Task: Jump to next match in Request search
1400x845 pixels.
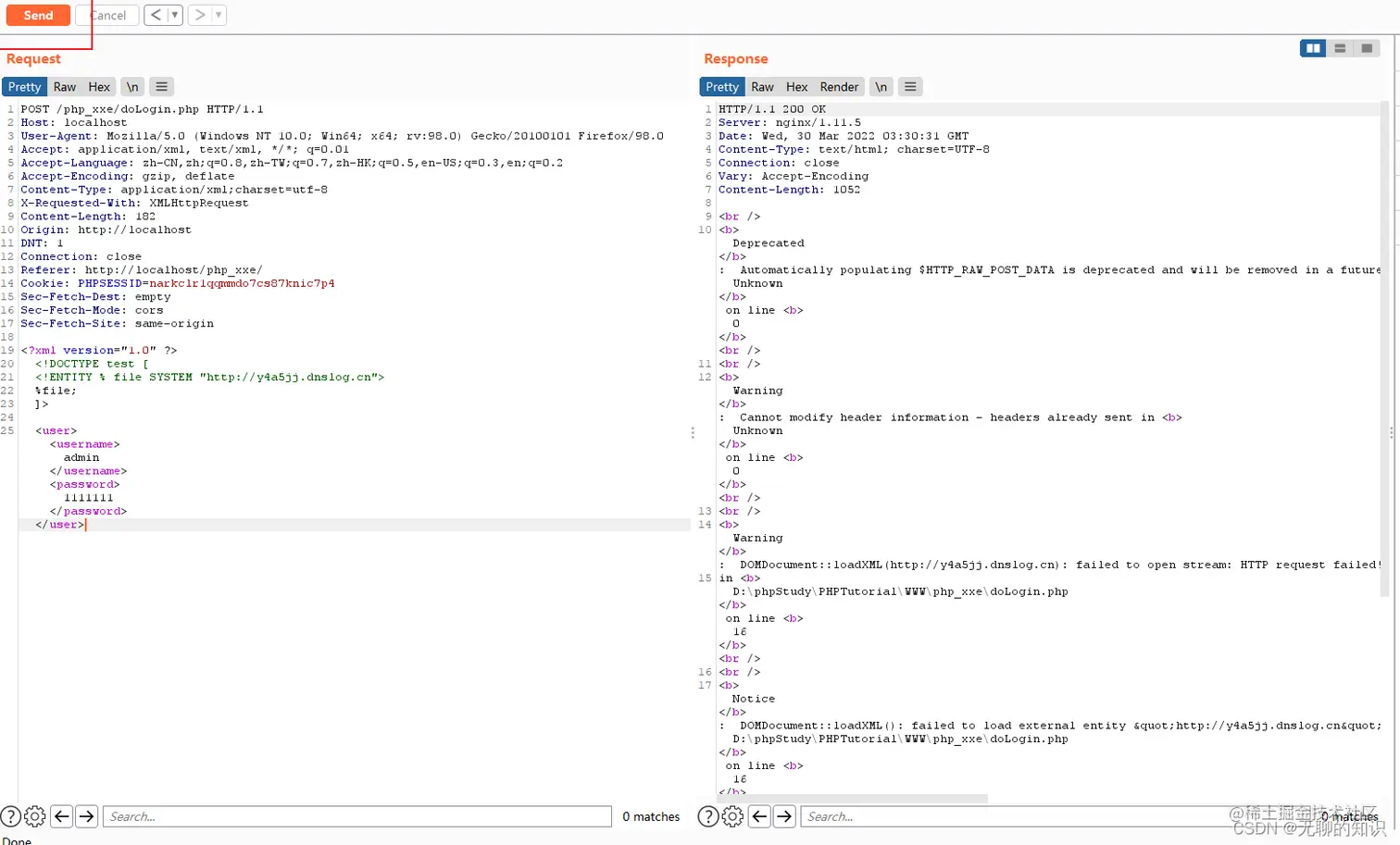Action: (x=87, y=816)
